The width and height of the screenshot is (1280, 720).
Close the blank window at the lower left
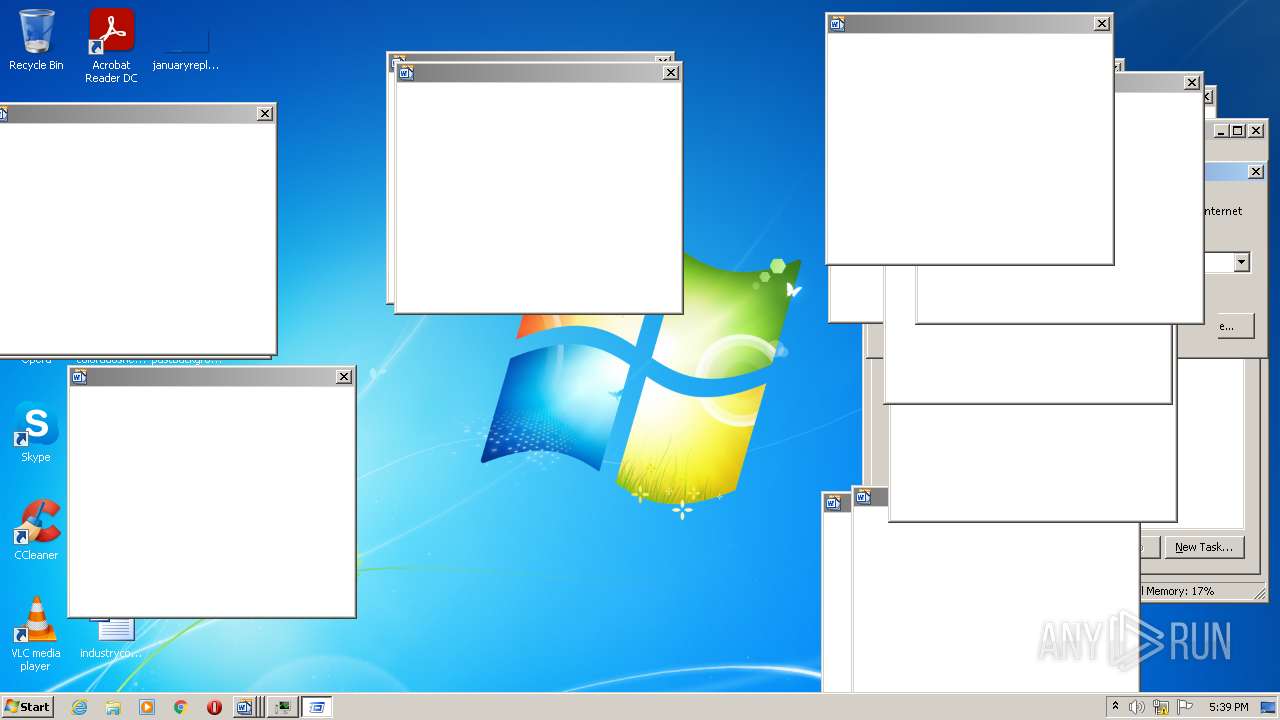point(344,377)
